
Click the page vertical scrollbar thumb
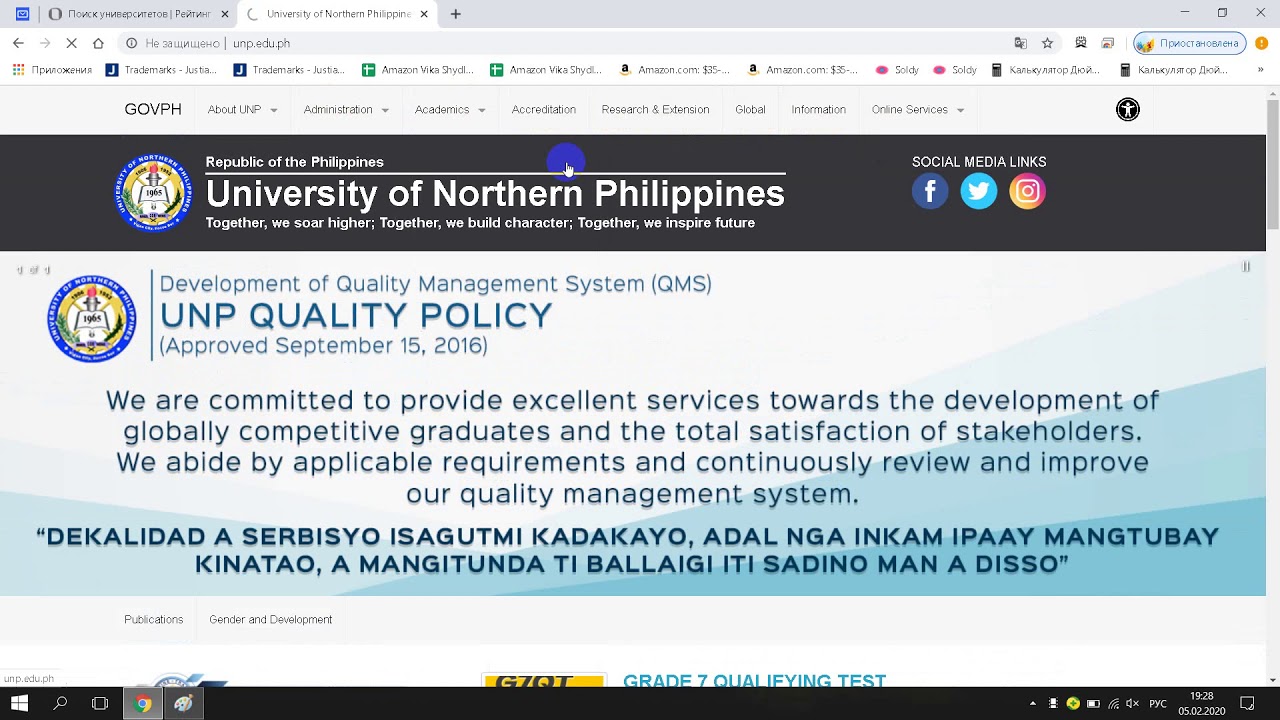(1273, 165)
